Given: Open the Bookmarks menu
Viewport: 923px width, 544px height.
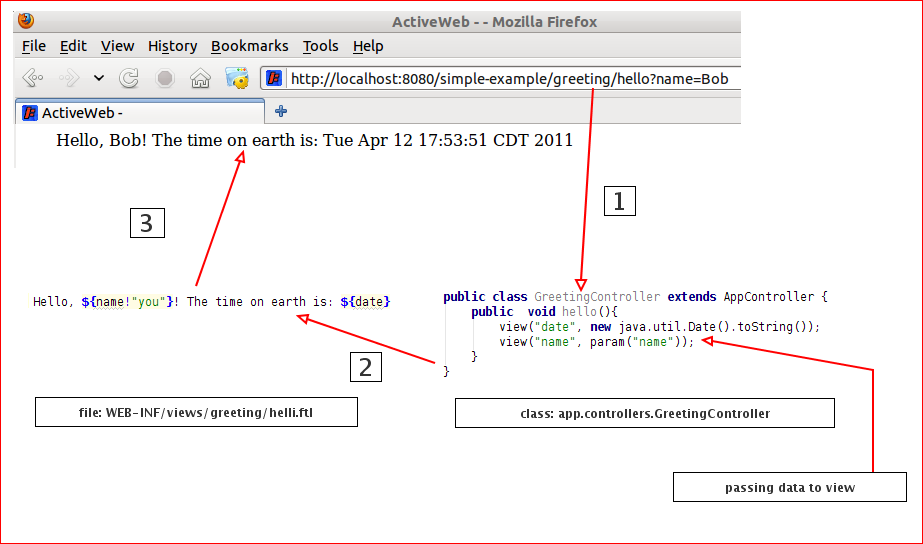Looking at the screenshot, I should (x=250, y=46).
